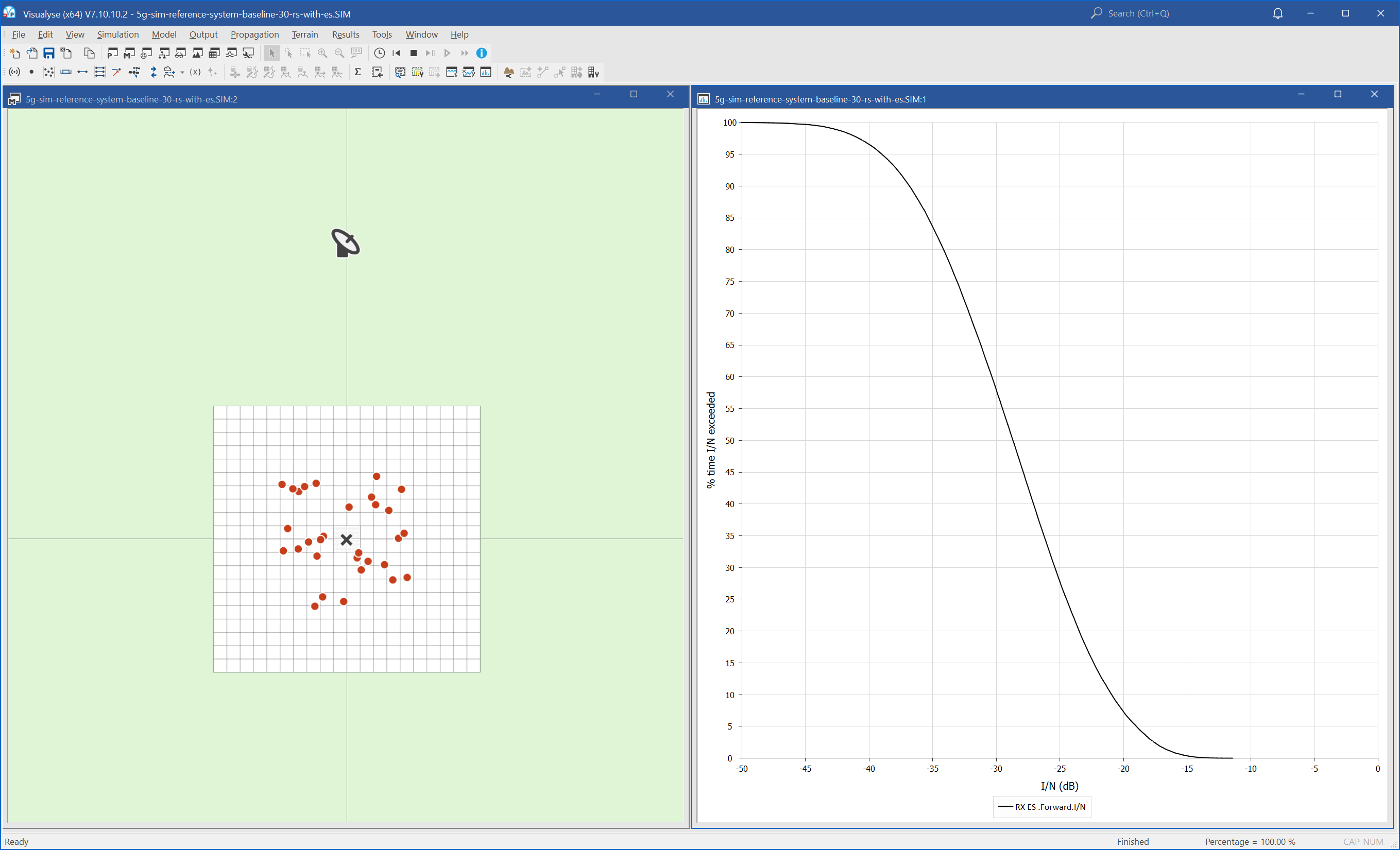This screenshot has width=1400, height=850.
Task: Open the Model menu
Action: [x=164, y=34]
